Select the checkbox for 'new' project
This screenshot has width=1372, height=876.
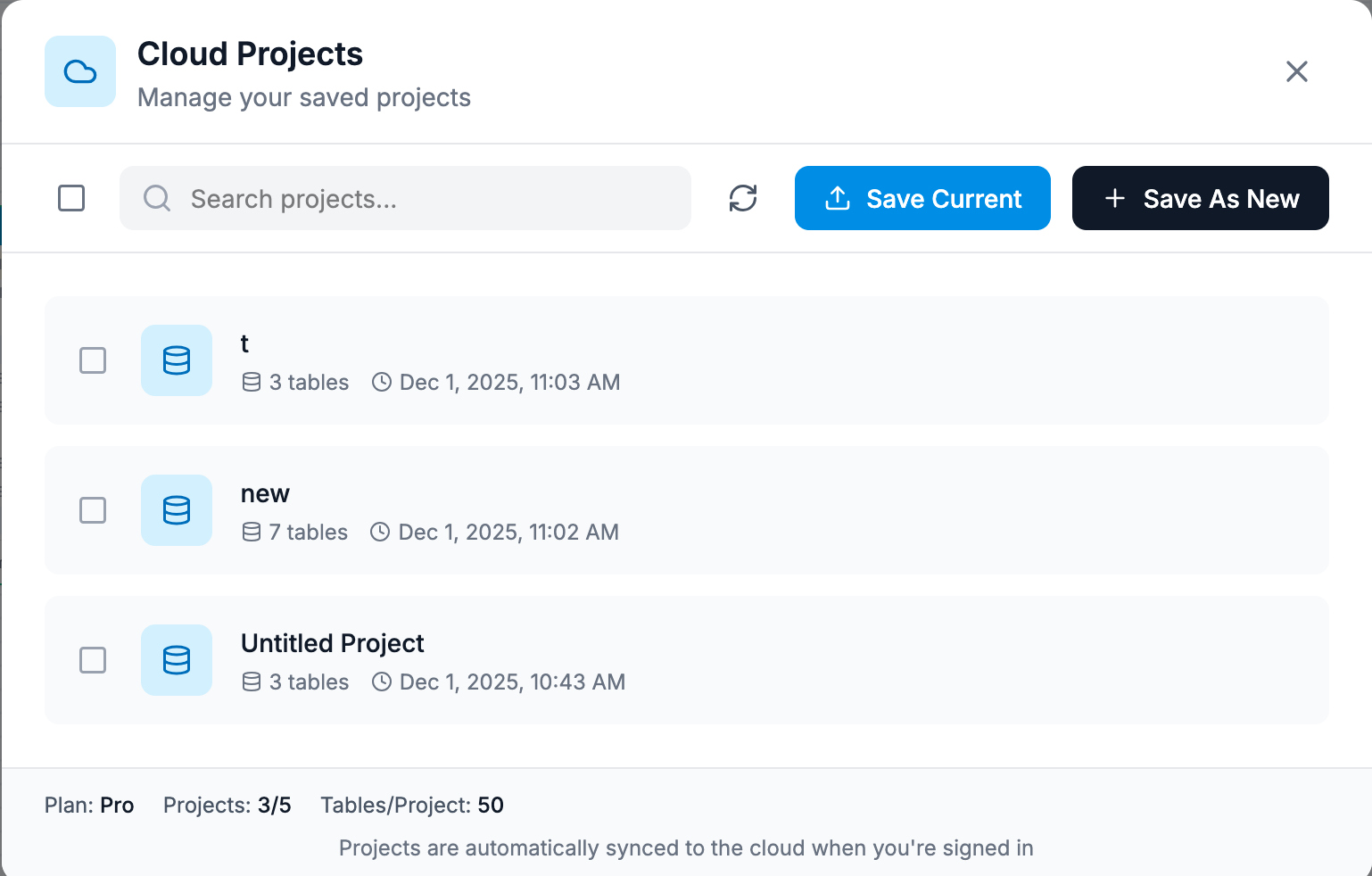tap(93, 510)
